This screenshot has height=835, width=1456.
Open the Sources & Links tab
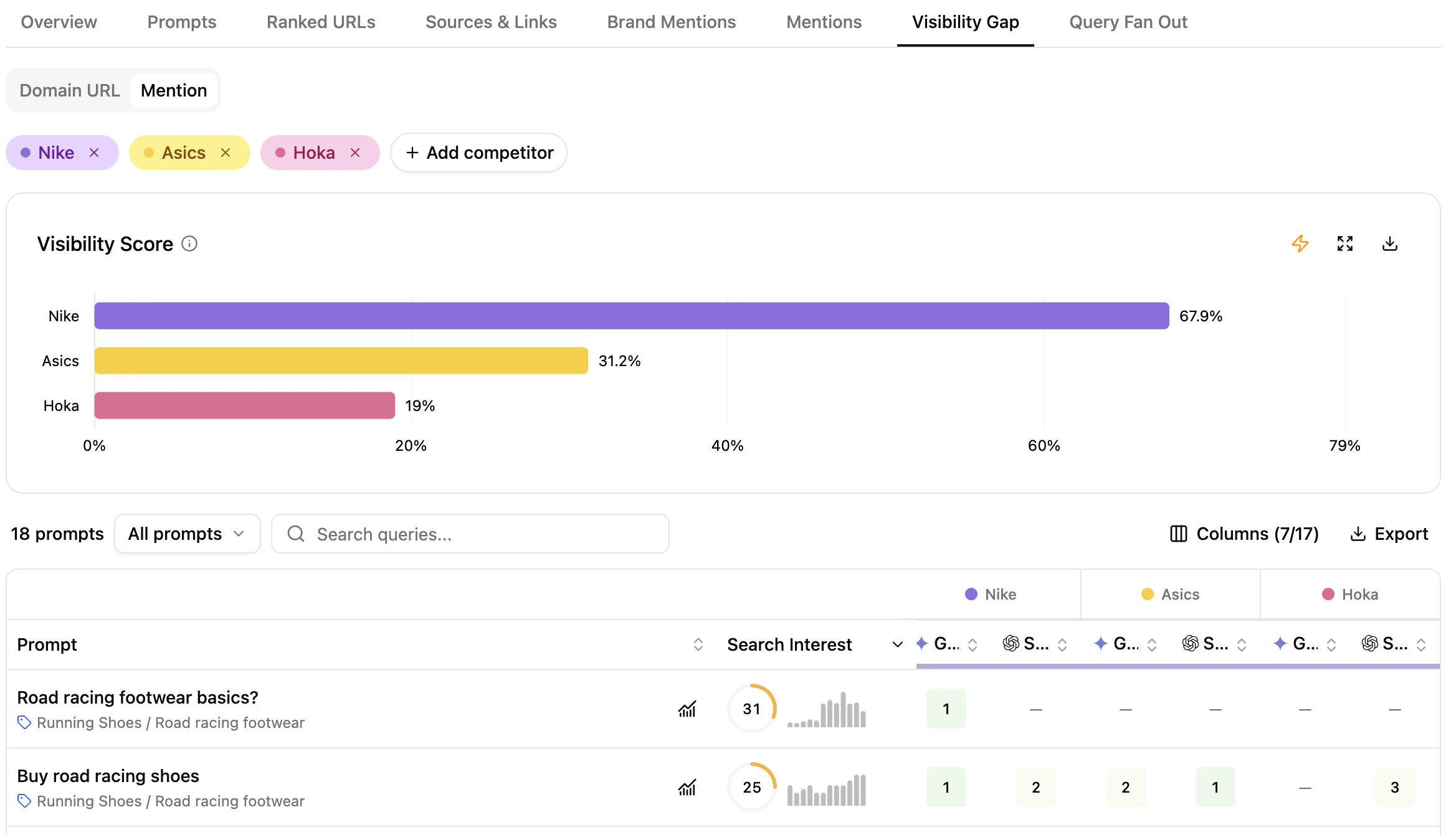coord(491,22)
